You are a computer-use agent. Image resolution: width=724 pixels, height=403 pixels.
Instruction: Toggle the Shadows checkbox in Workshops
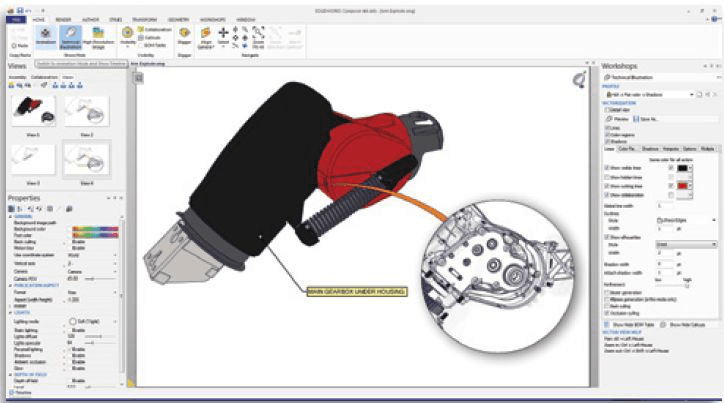click(x=607, y=141)
